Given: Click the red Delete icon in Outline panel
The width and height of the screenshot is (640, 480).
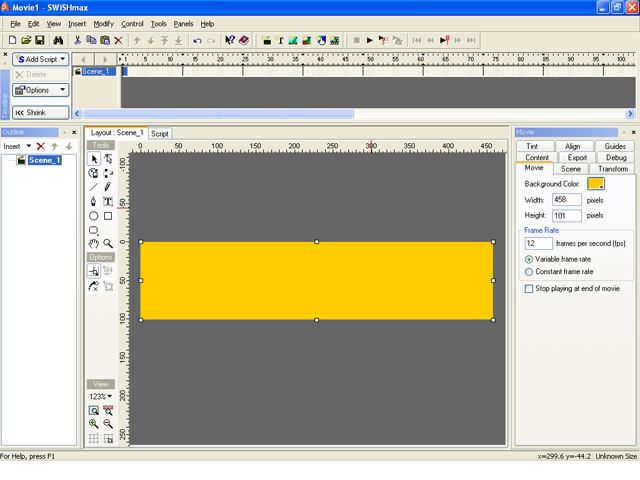Looking at the screenshot, I should [x=41, y=146].
